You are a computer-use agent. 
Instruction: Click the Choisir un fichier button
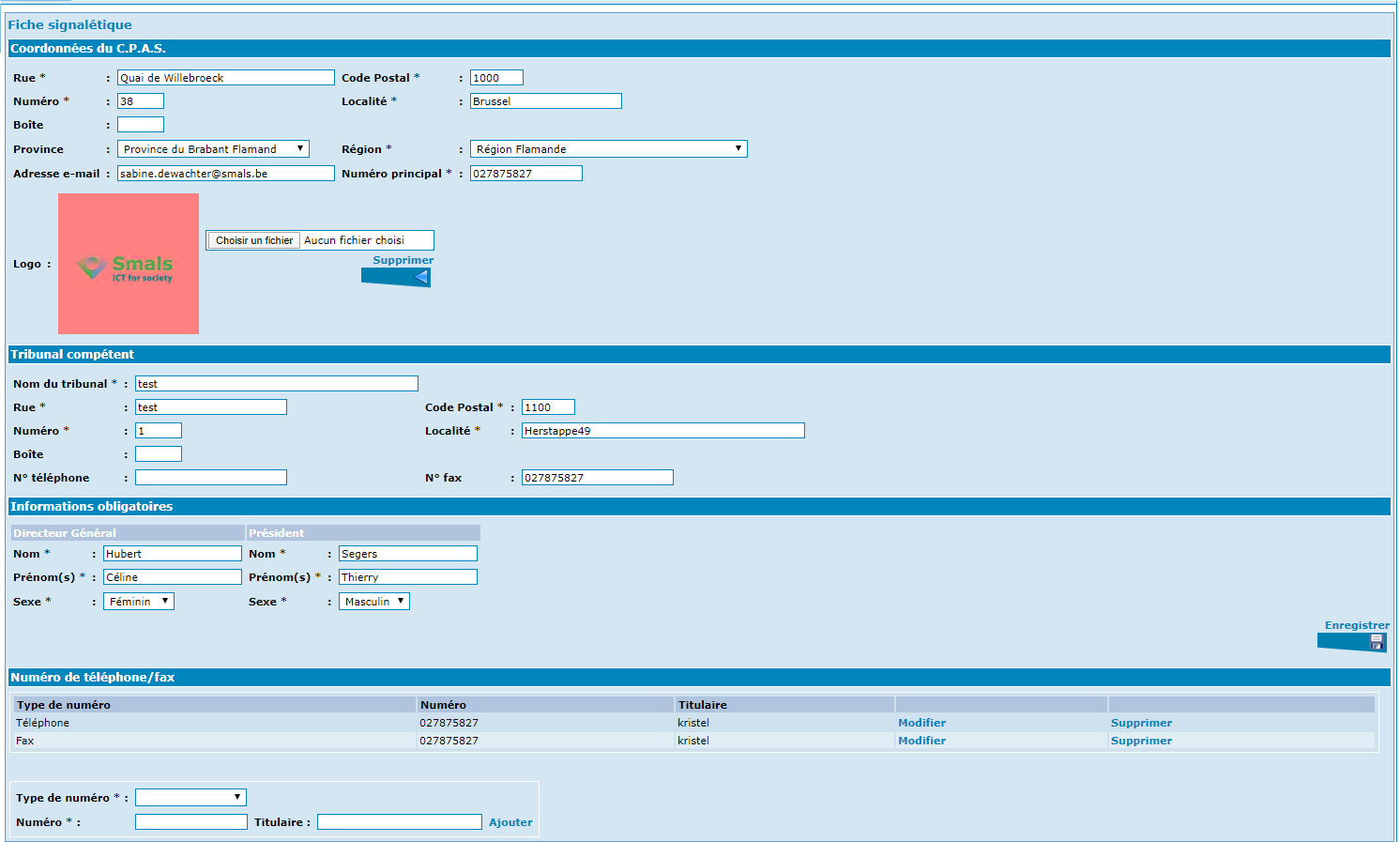(253, 240)
